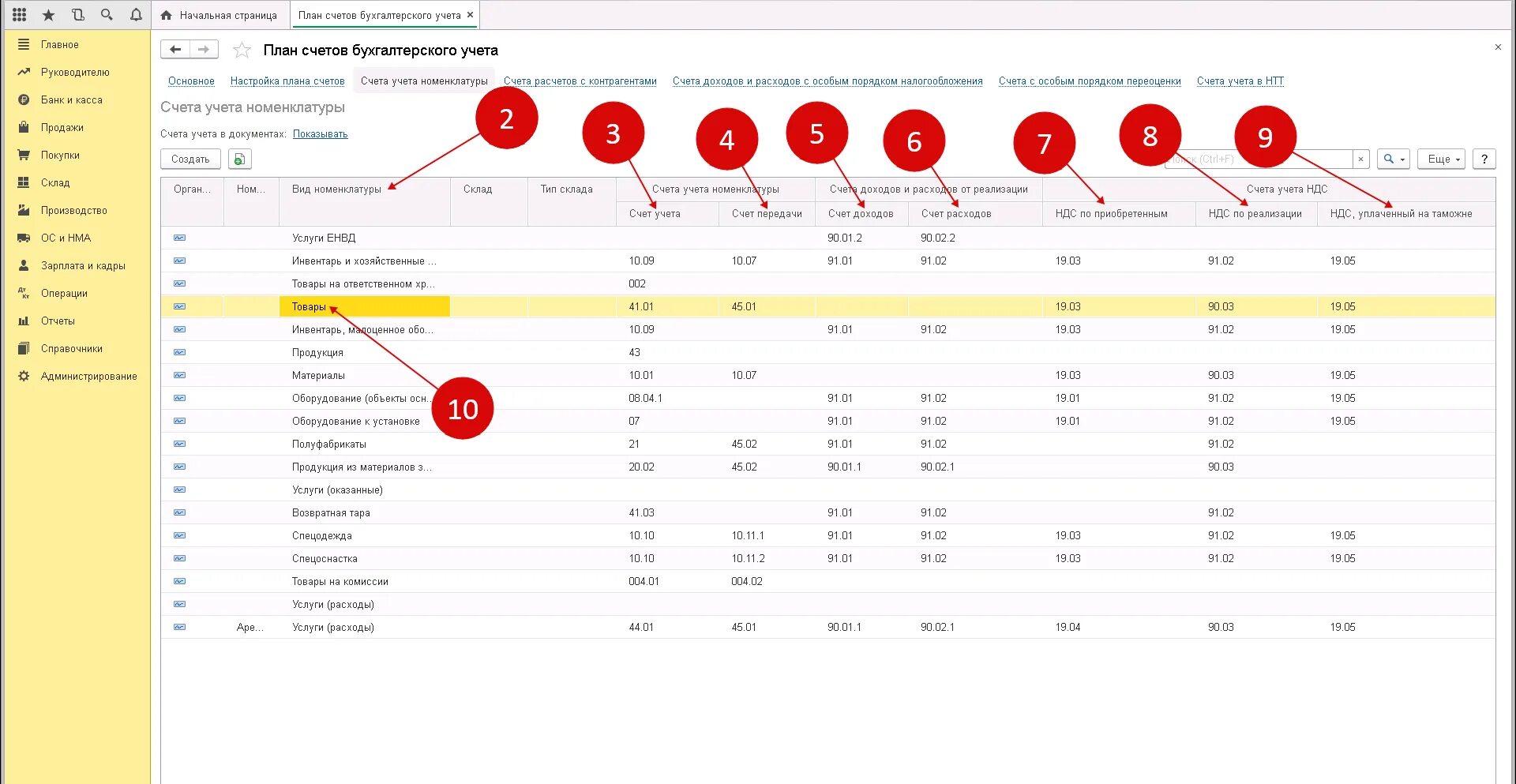This screenshot has width=1516, height=784.
Task: Go forward with the right arrow button
Action: [204, 49]
